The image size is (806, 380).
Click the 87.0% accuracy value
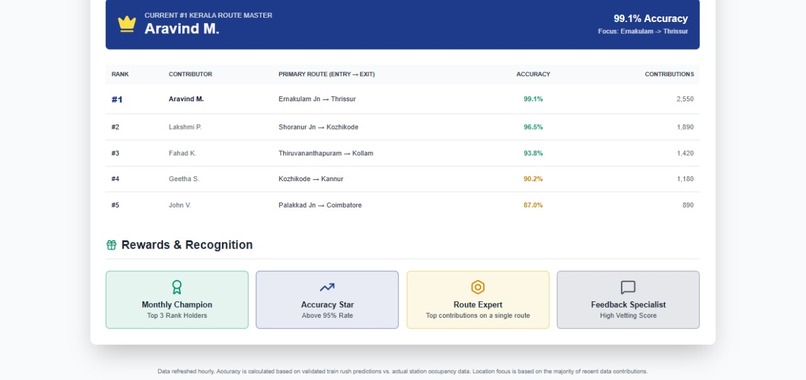click(533, 205)
